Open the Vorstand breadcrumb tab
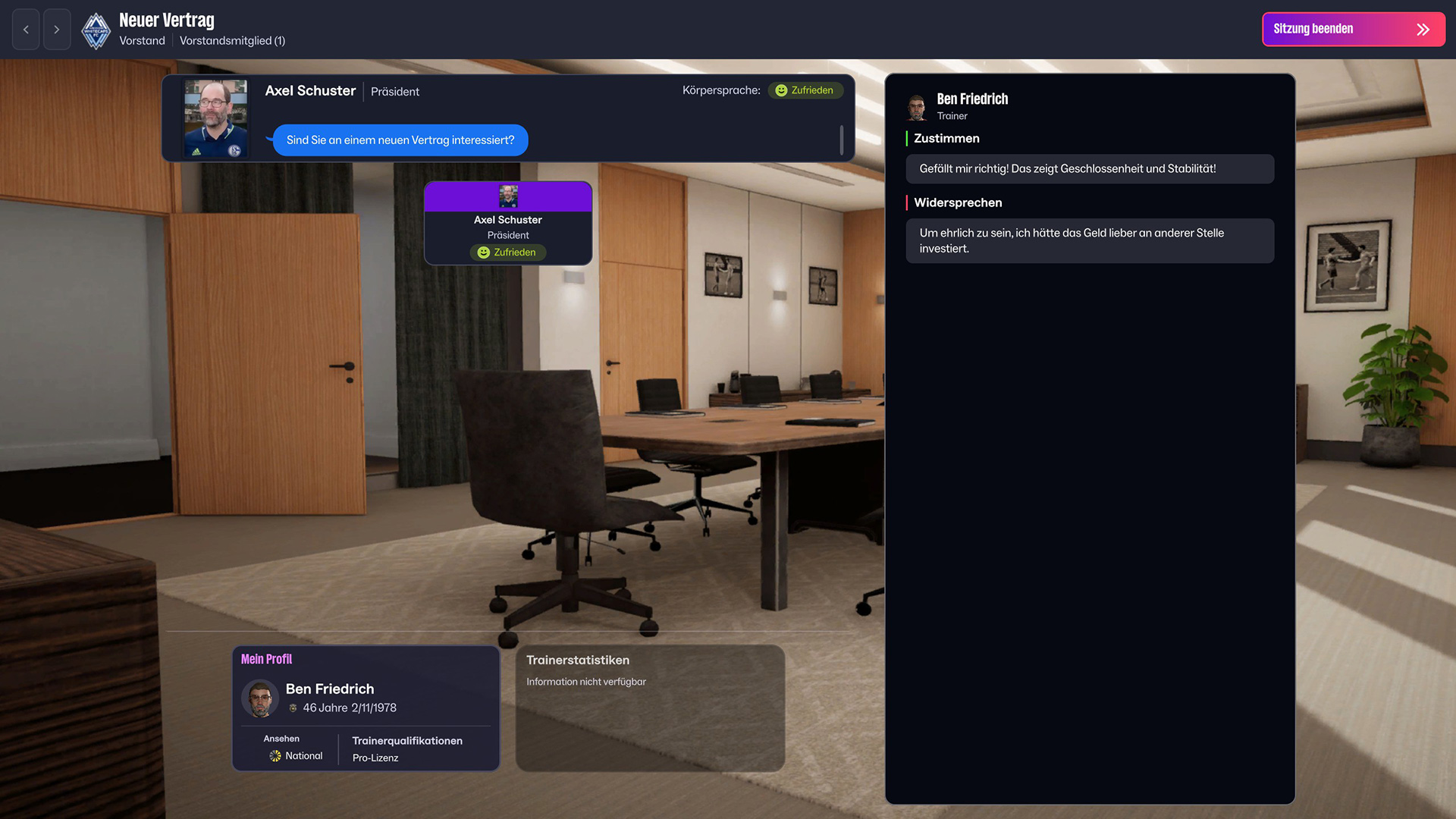Image resolution: width=1456 pixels, height=819 pixels. (142, 41)
